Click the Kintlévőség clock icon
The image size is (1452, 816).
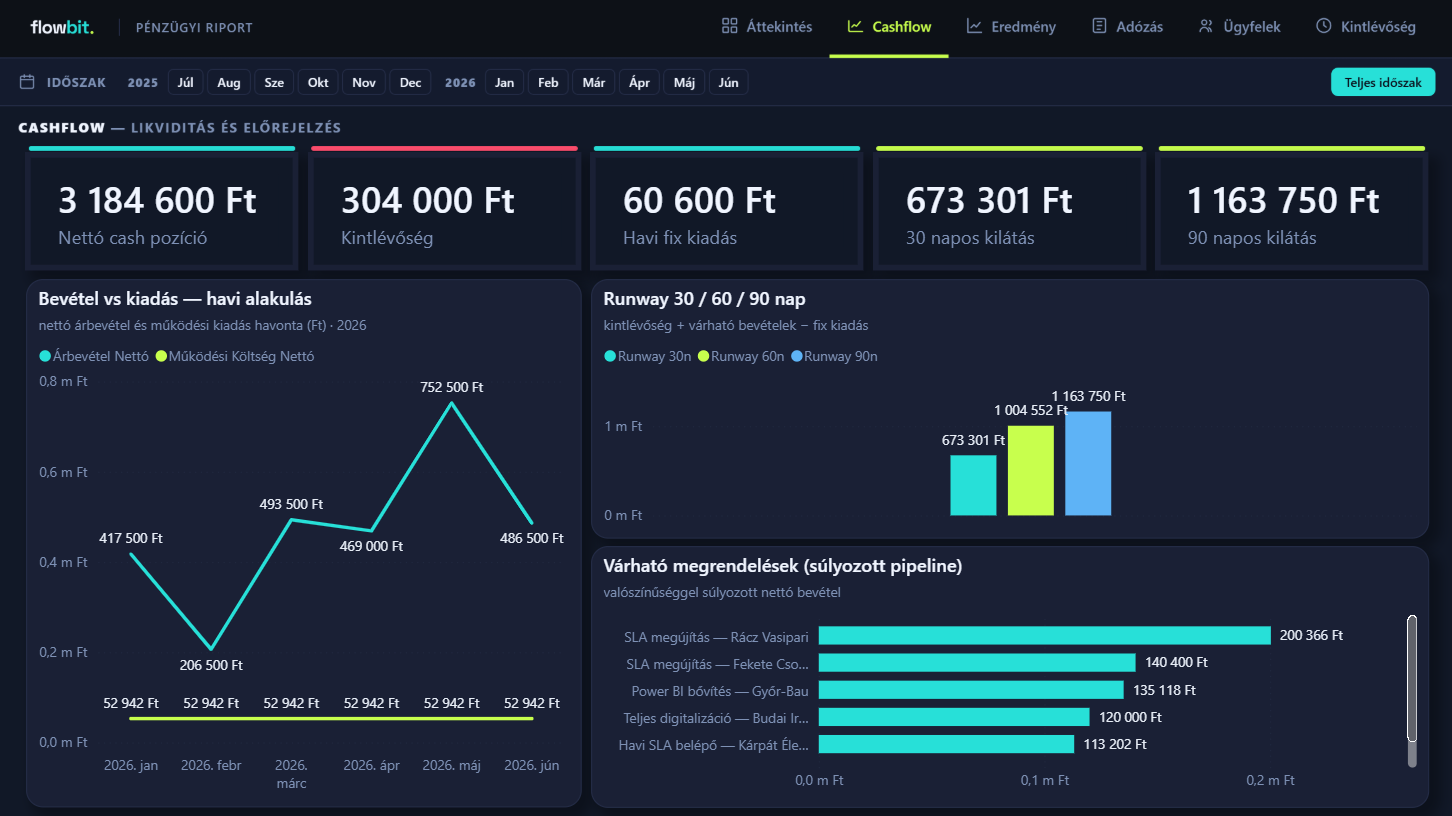pos(1323,26)
